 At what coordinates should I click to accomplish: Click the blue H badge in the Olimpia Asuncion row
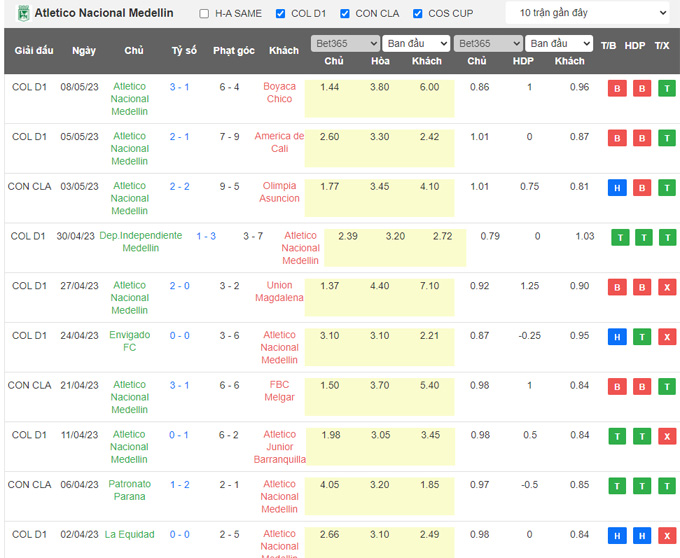click(x=617, y=187)
